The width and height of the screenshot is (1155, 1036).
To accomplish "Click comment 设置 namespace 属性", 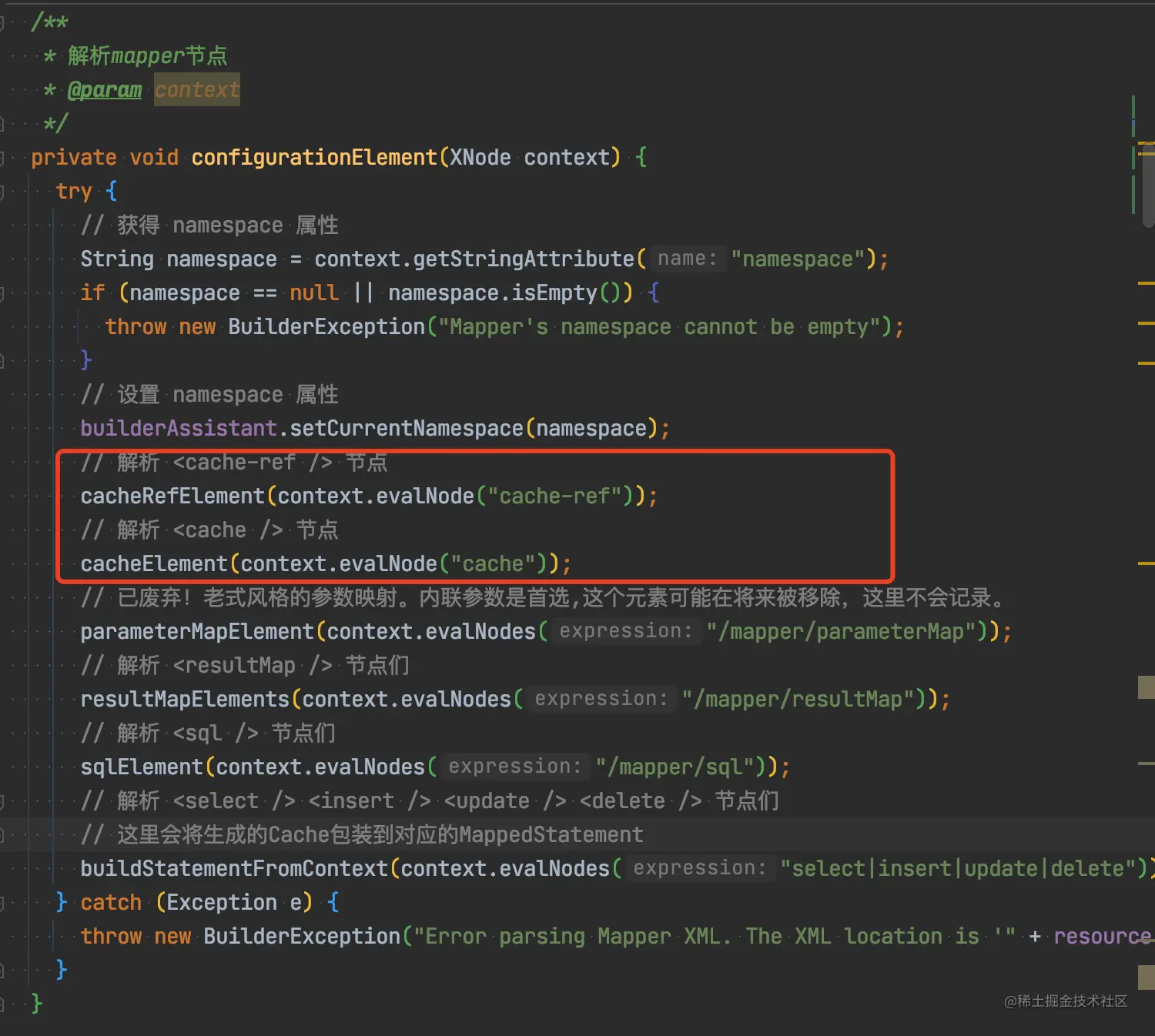I will 209,395.
